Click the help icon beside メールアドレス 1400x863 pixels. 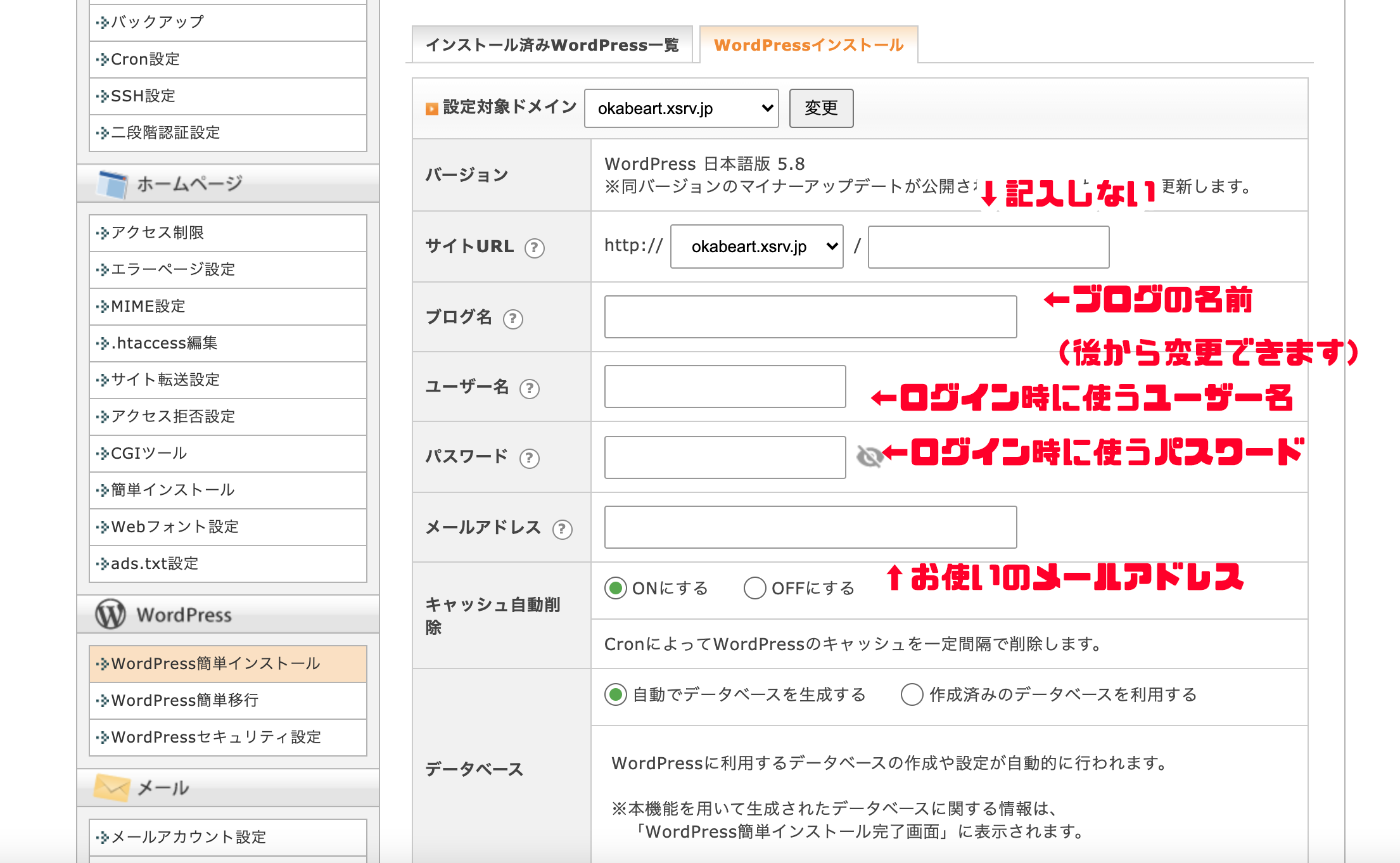coord(562,529)
